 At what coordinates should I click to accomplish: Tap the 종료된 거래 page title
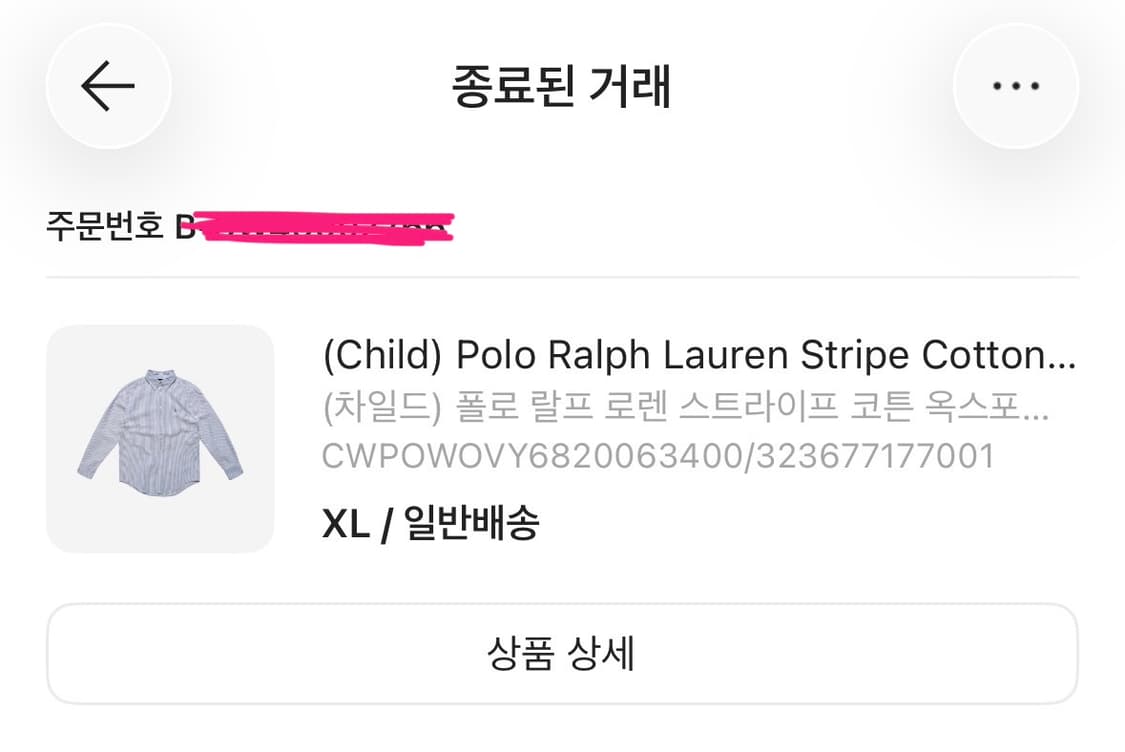(x=561, y=87)
